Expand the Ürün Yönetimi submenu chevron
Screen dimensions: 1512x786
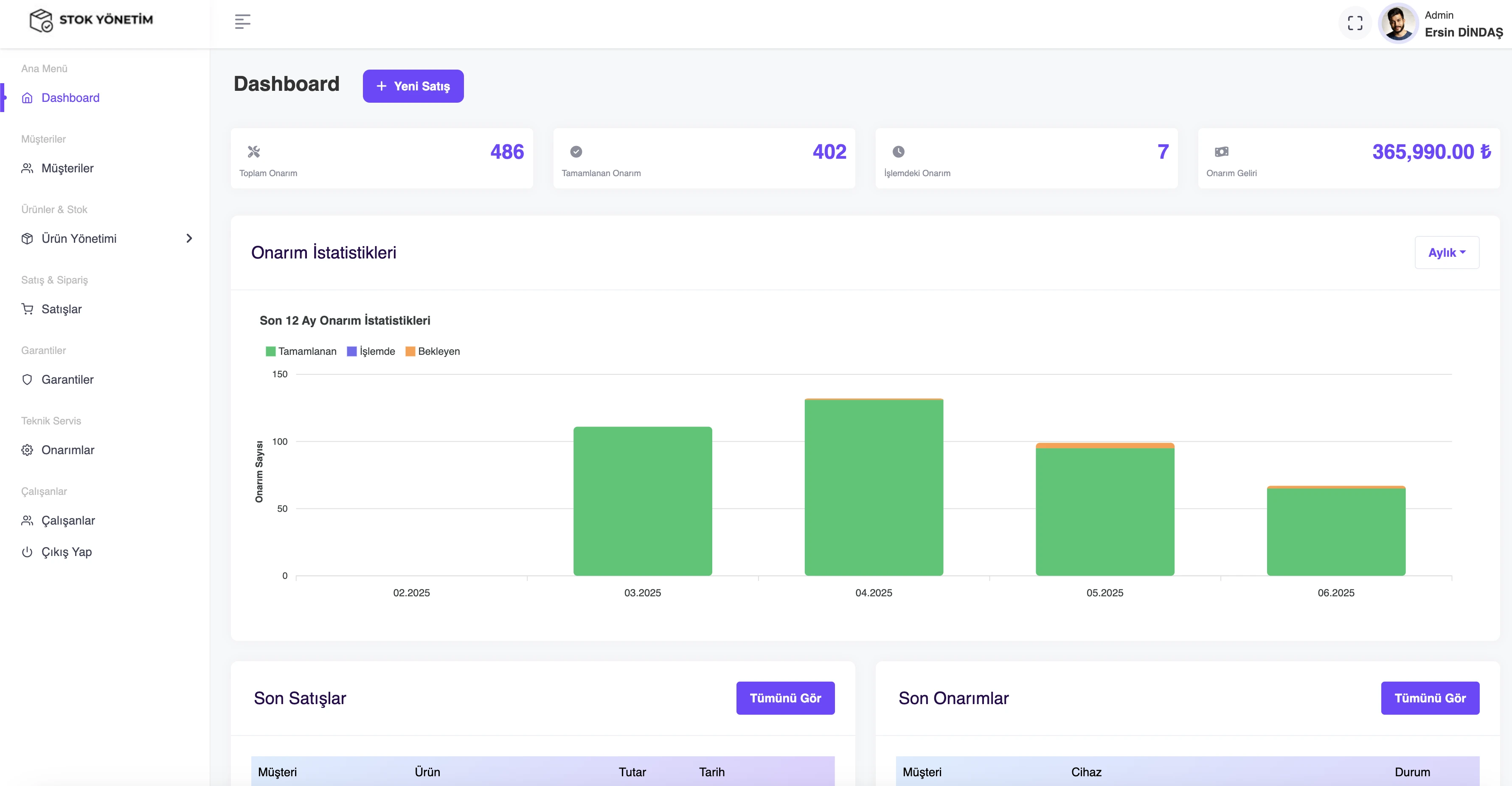(x=189, y=239)
